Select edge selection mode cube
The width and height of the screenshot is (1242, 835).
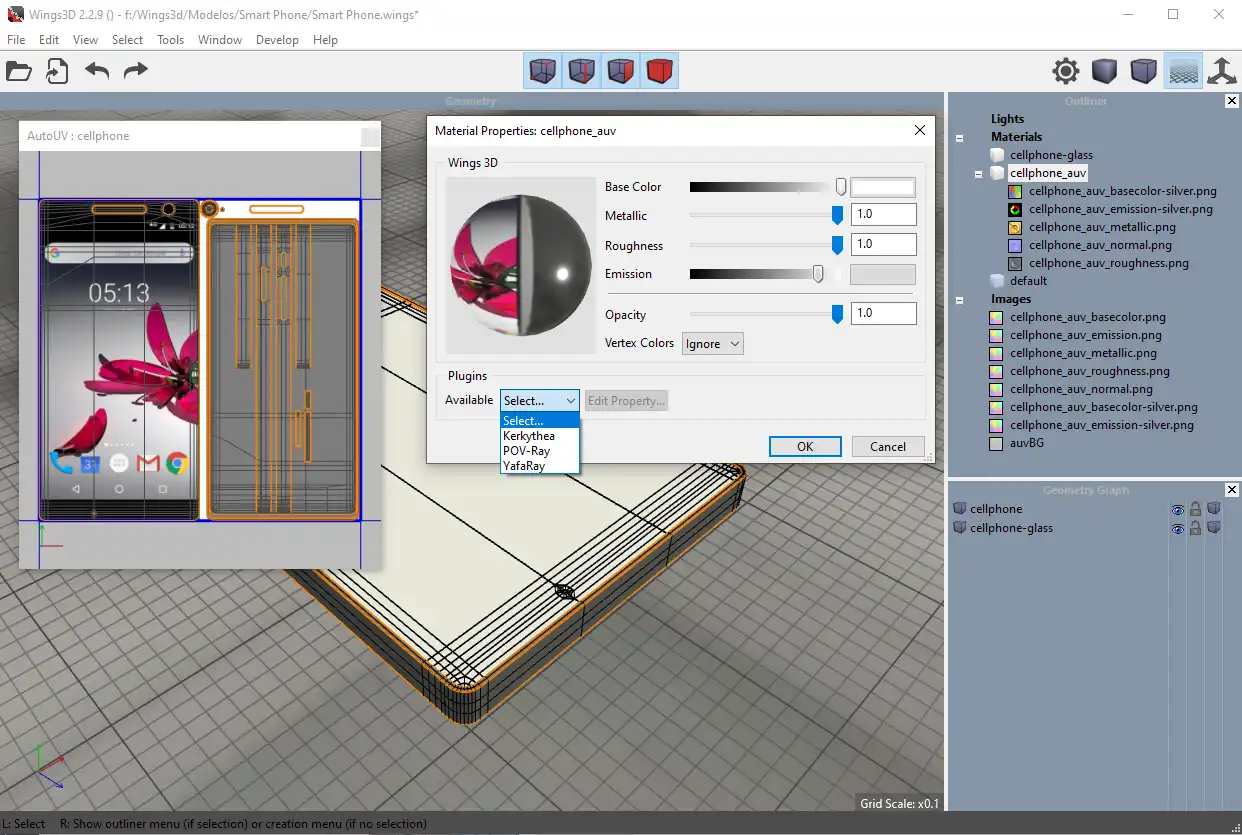[x=581, y=71]
